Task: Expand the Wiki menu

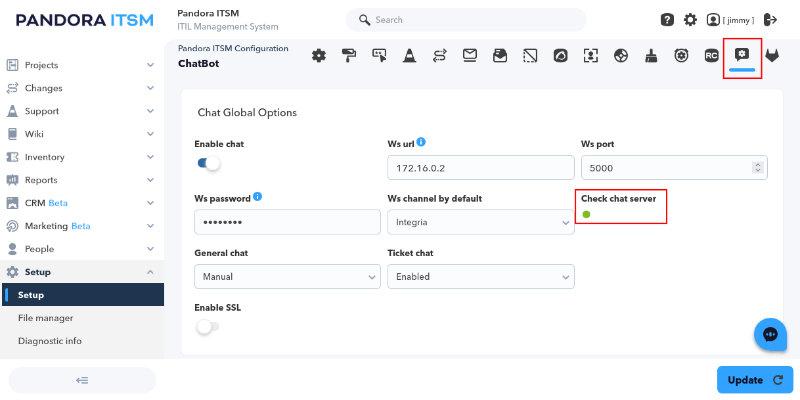Action: coord(82,134)
